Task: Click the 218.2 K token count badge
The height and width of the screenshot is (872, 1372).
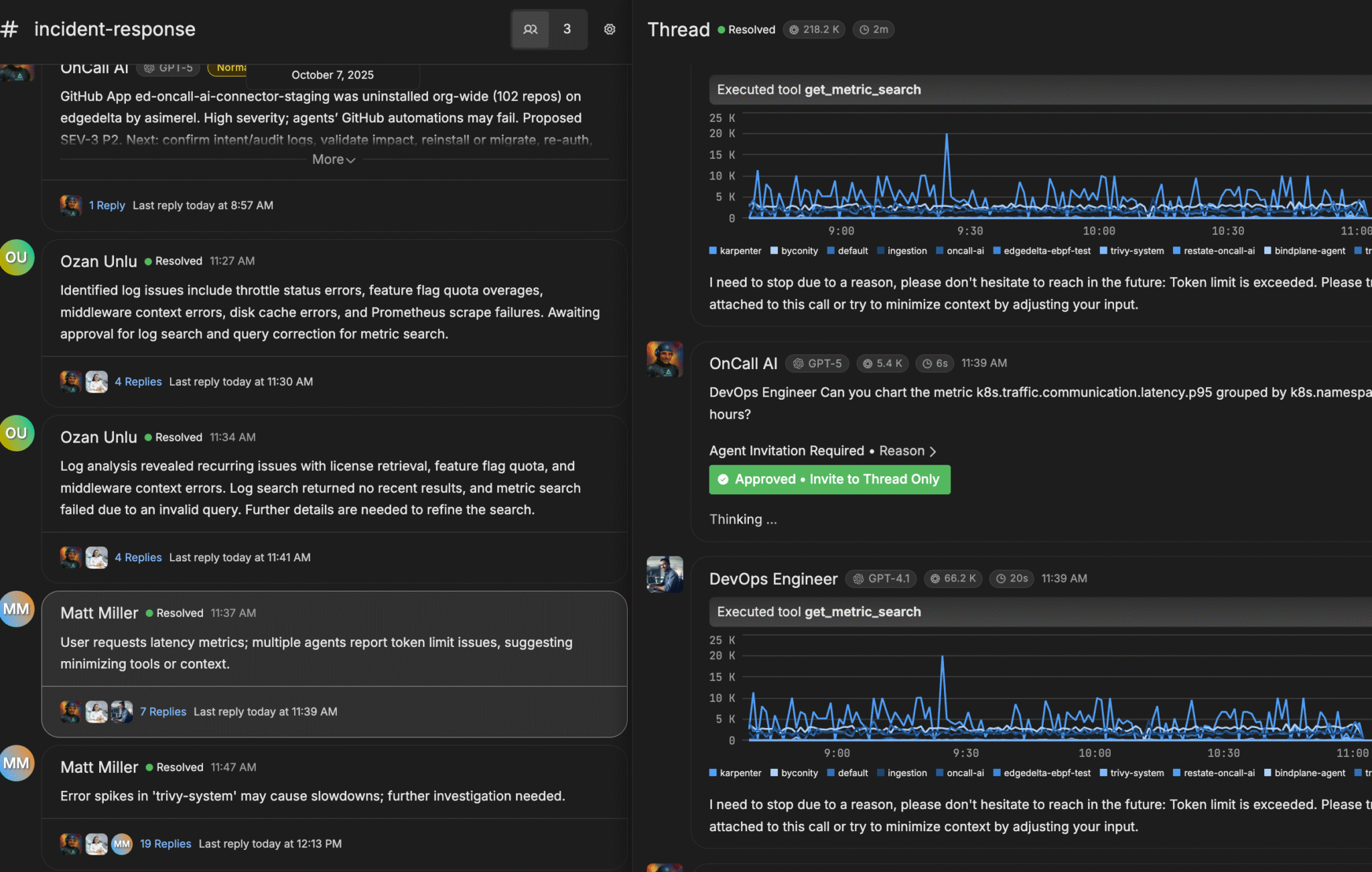Action: (813, 29)
